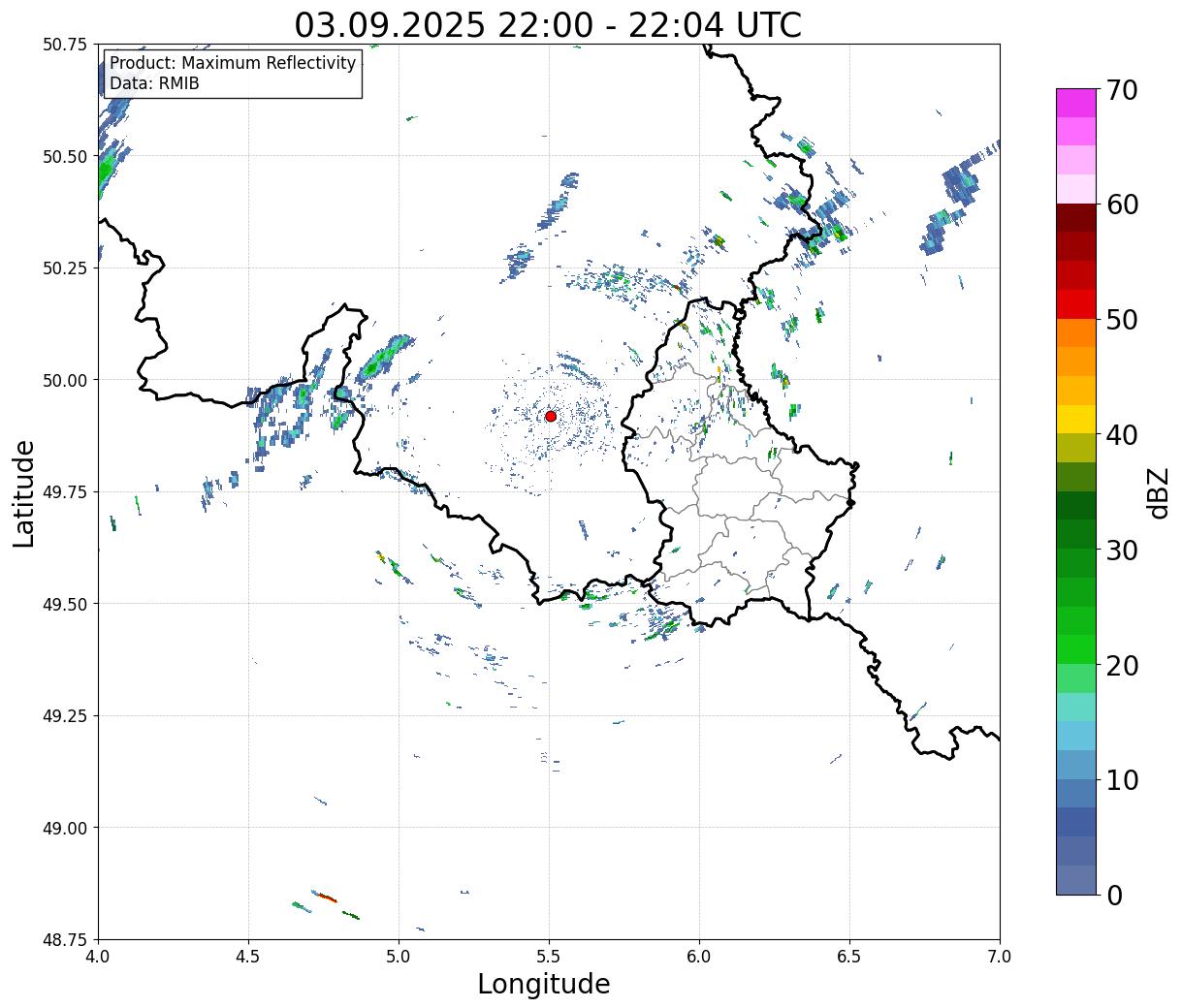Click the latitude tick label 49.00

[65, 828]
